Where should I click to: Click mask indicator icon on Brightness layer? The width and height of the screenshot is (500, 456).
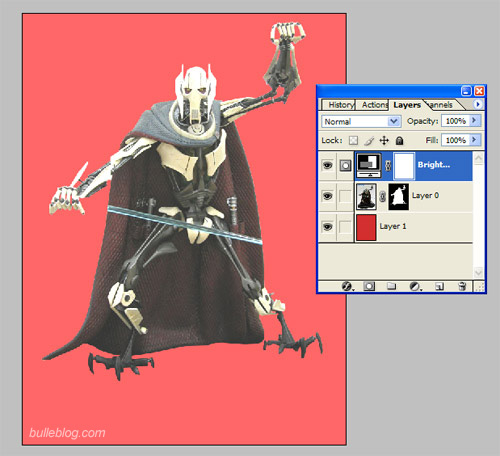click(345, 165)
